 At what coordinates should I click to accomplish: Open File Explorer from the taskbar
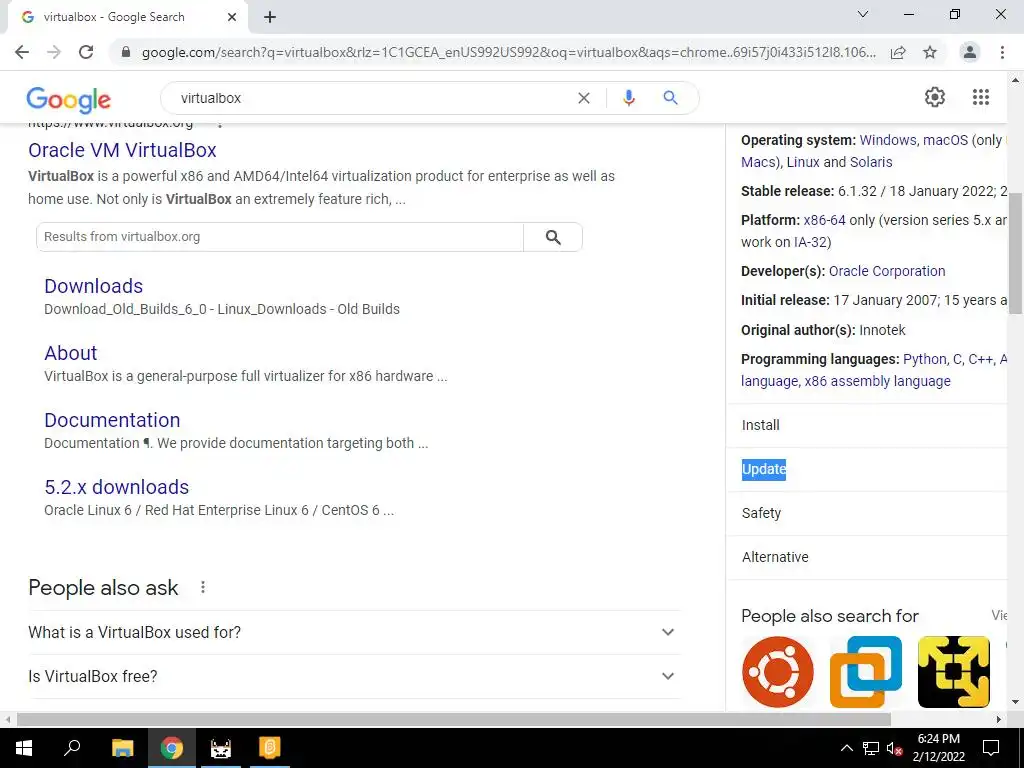click(122, 748)
